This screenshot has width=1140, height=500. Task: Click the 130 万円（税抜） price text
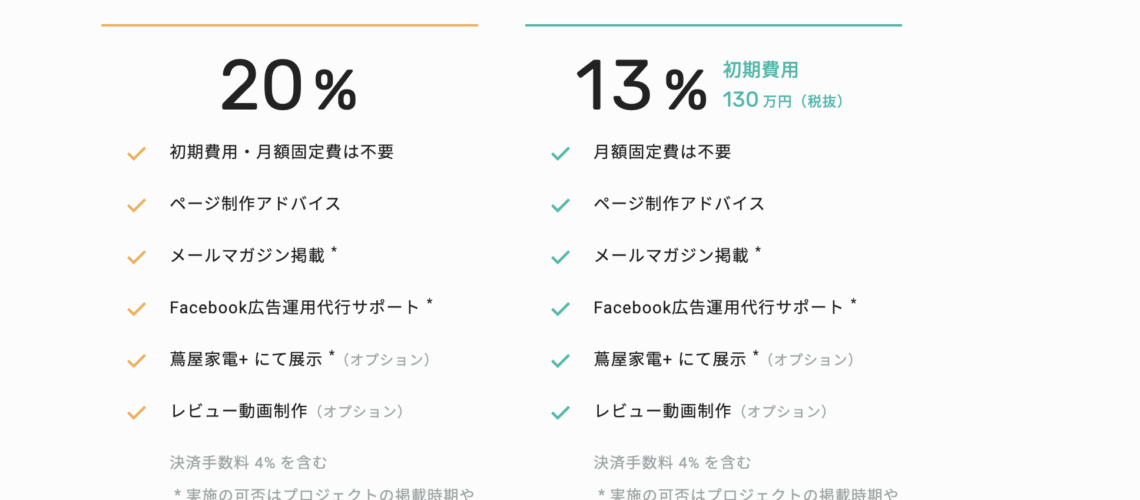[x=783, y=100]
